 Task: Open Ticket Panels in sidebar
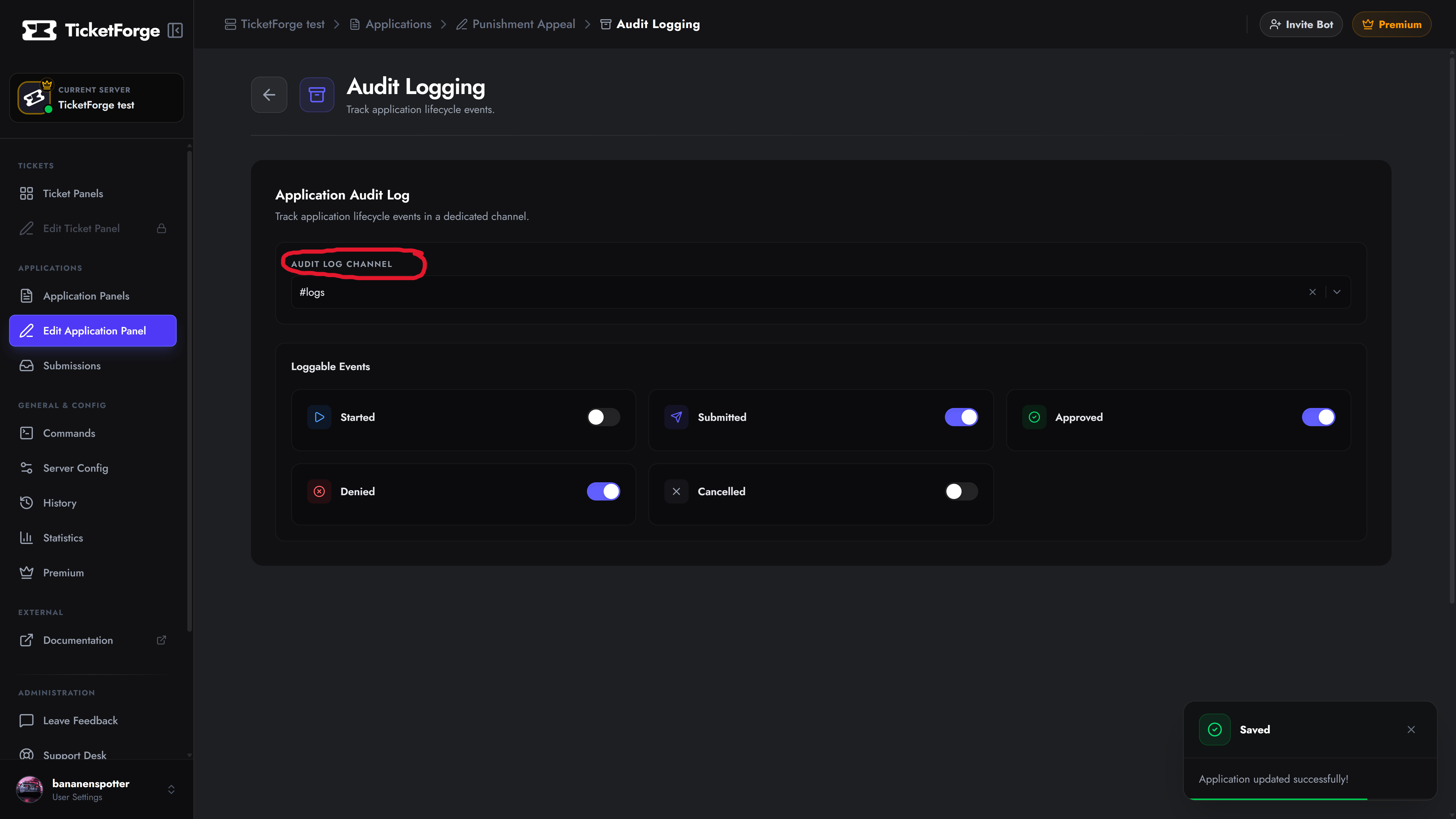pyautogui.click(x=93, y=194)
